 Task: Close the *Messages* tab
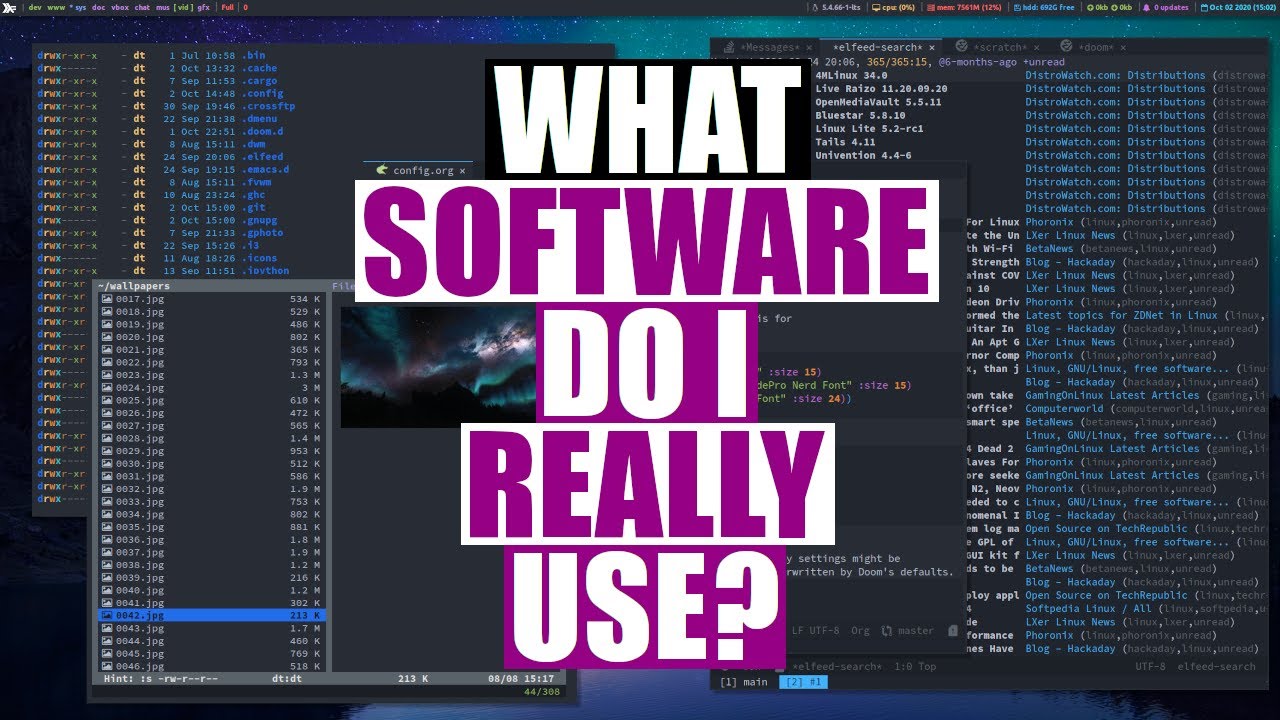click(x=808, y=47)
